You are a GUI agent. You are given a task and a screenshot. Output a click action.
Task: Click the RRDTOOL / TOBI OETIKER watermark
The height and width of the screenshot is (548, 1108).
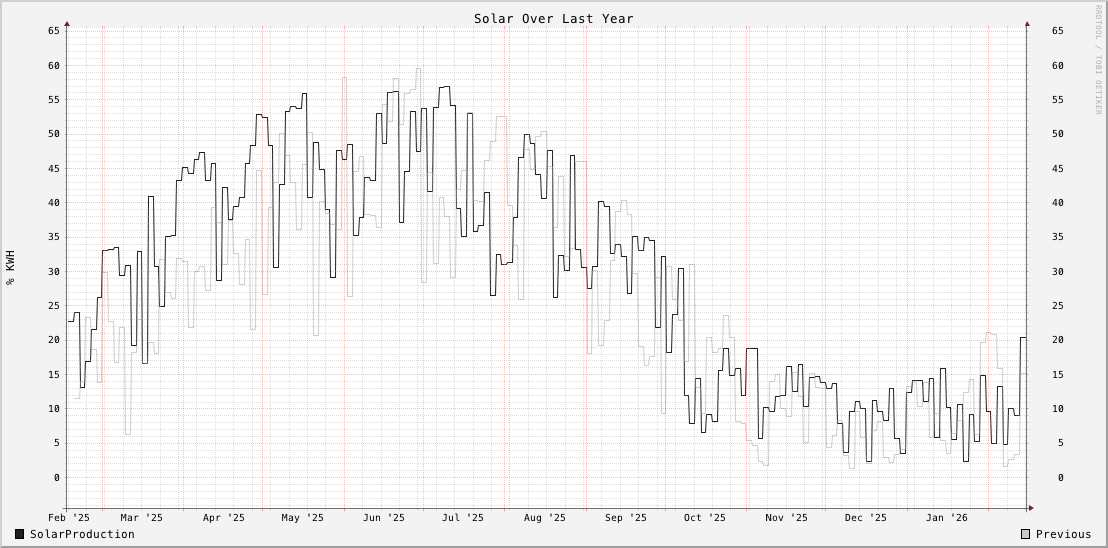[1098, 60]
